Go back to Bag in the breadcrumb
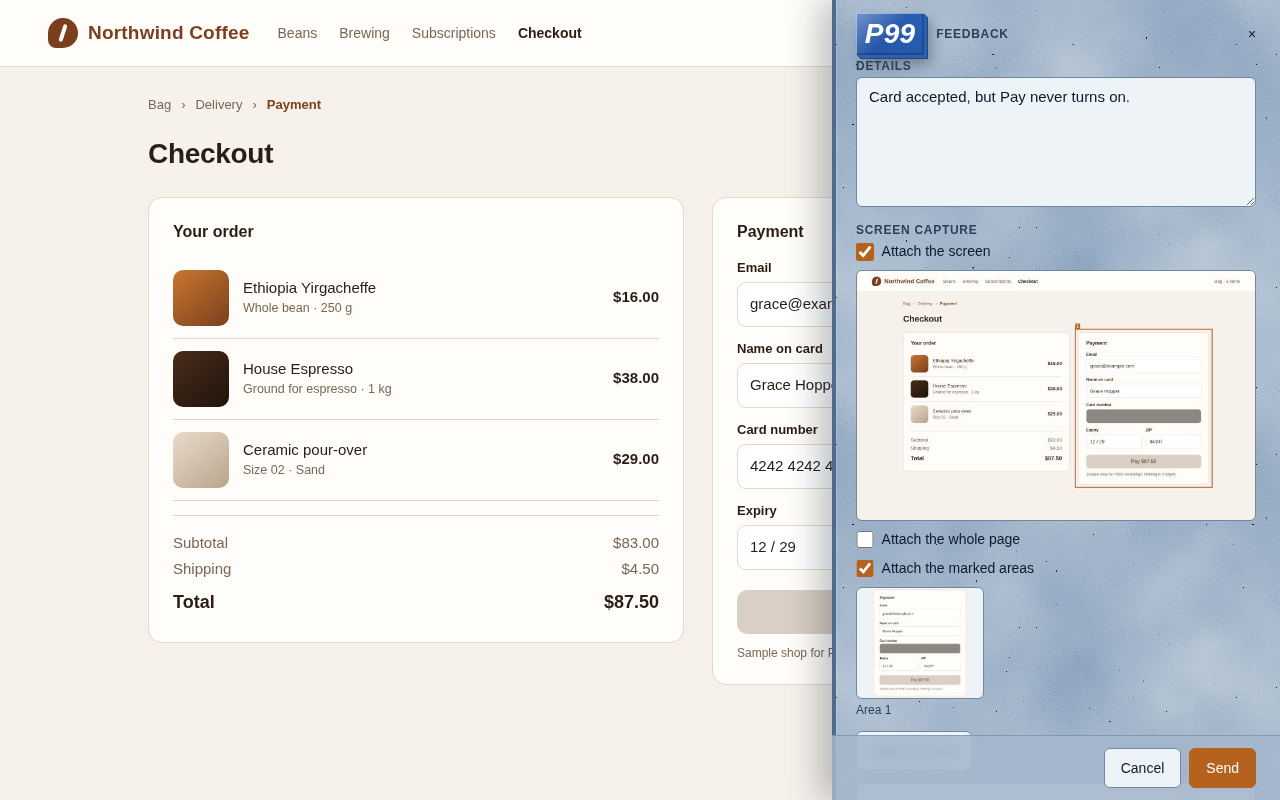 159,105
